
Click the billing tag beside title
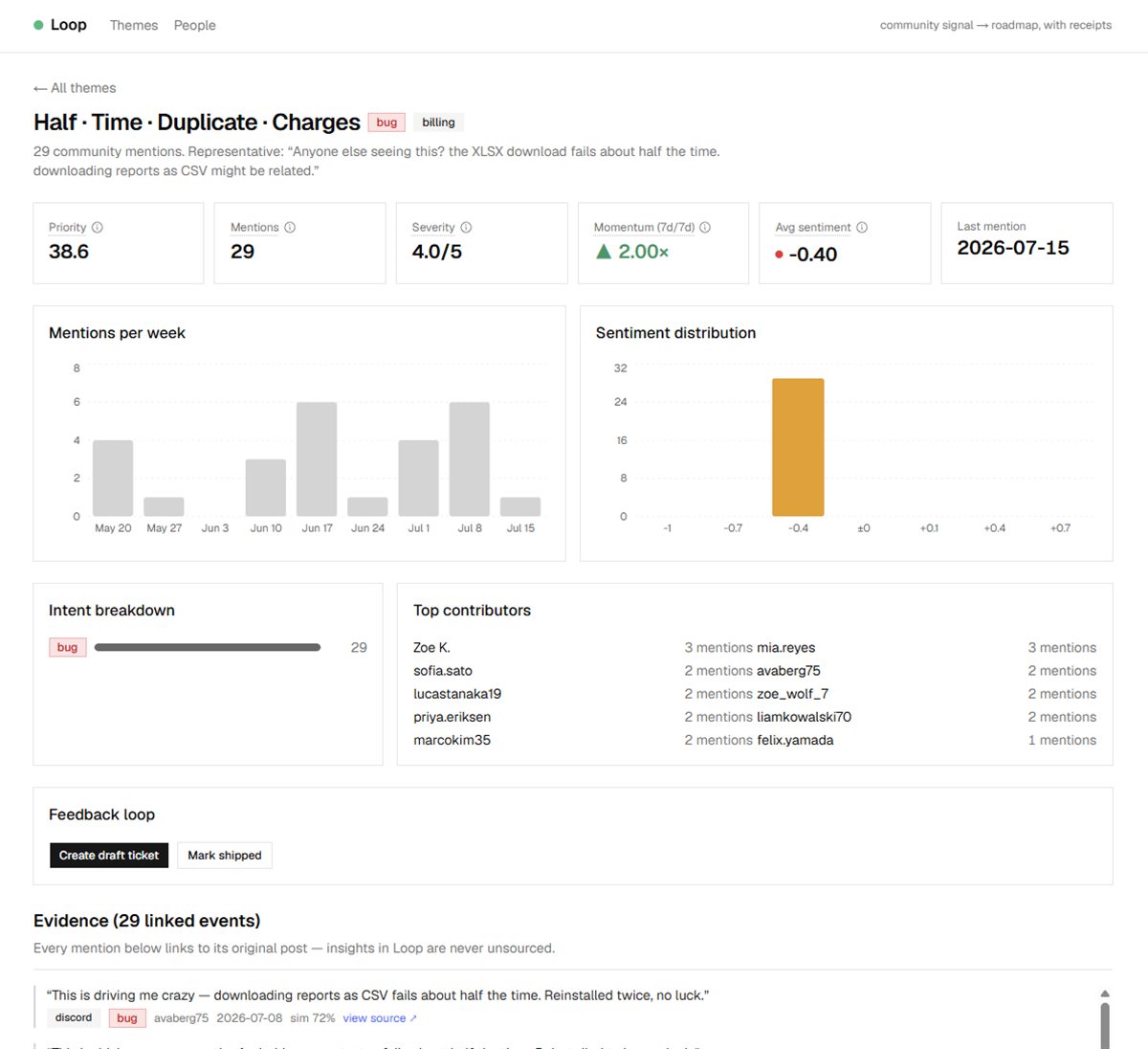tap(438, 123)
